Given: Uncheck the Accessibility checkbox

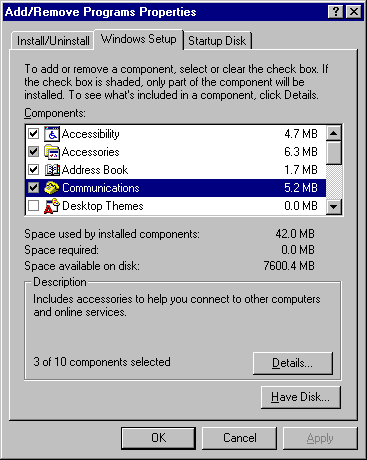Looking at the screenshot, I should click(x=33, y=134).
